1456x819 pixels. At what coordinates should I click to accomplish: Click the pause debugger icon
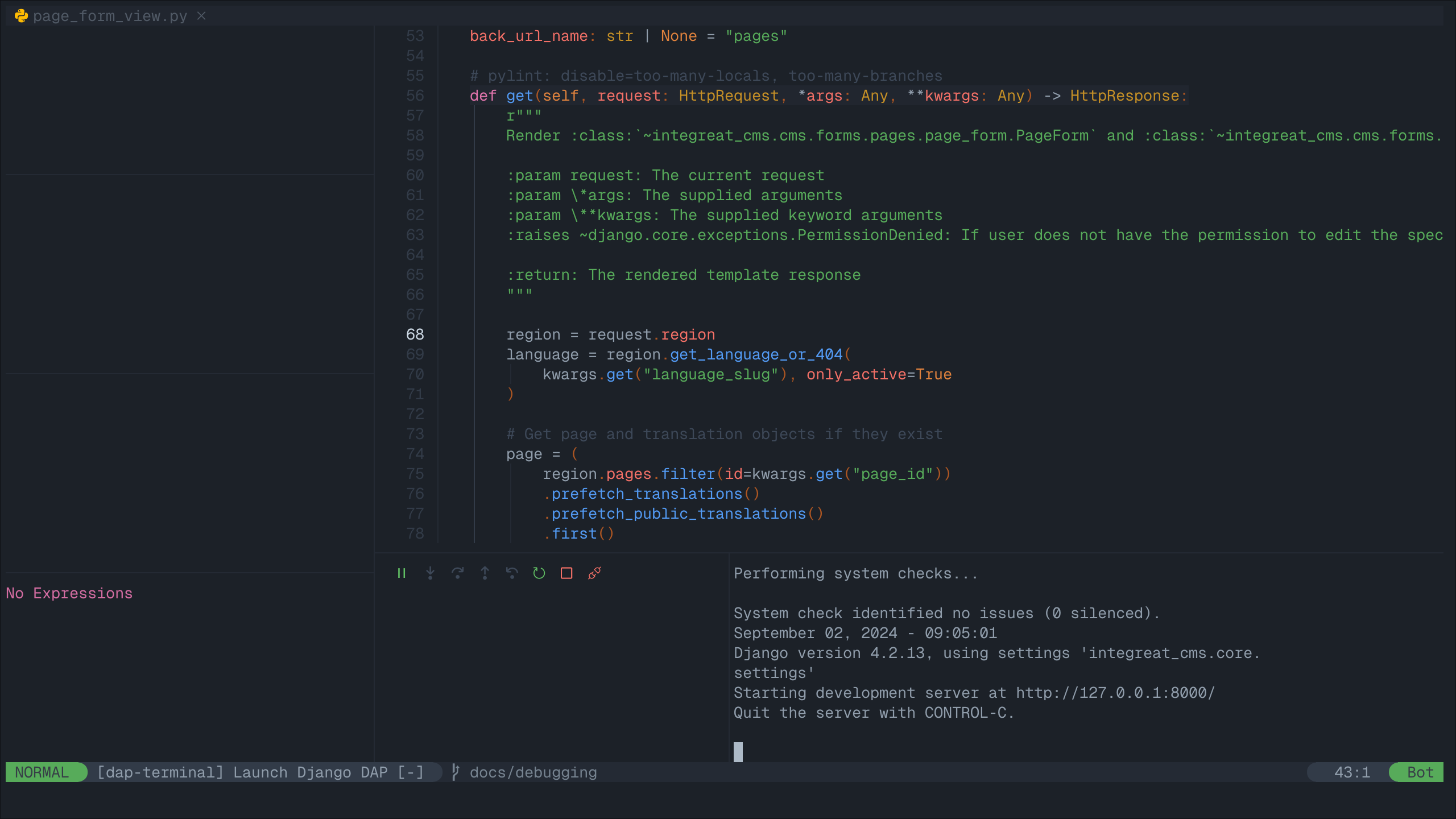pyautogui.click(x=400, y=573)
